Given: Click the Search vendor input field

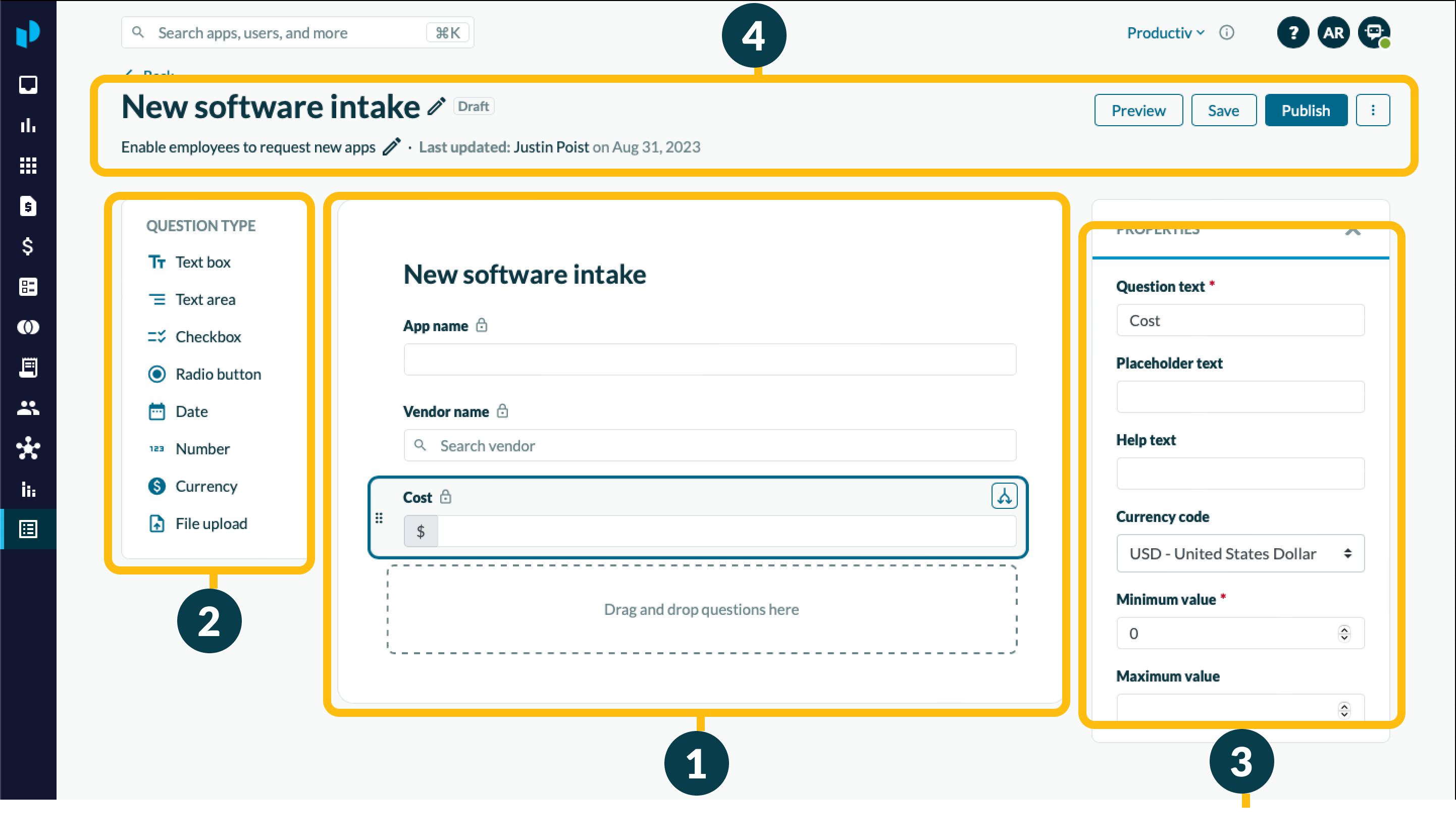Looking at the screenshot, I should pyautogui.click(x=709, y=446).
